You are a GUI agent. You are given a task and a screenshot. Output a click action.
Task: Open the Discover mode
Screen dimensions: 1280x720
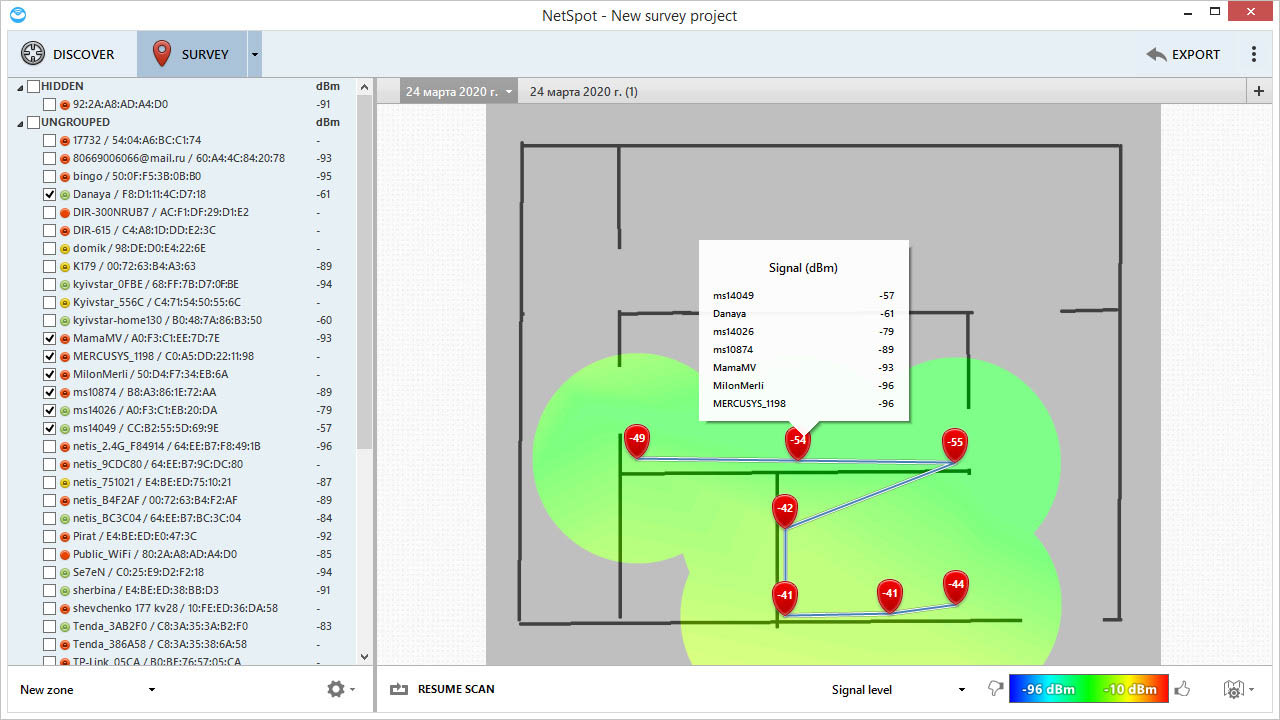coord(69,54)
